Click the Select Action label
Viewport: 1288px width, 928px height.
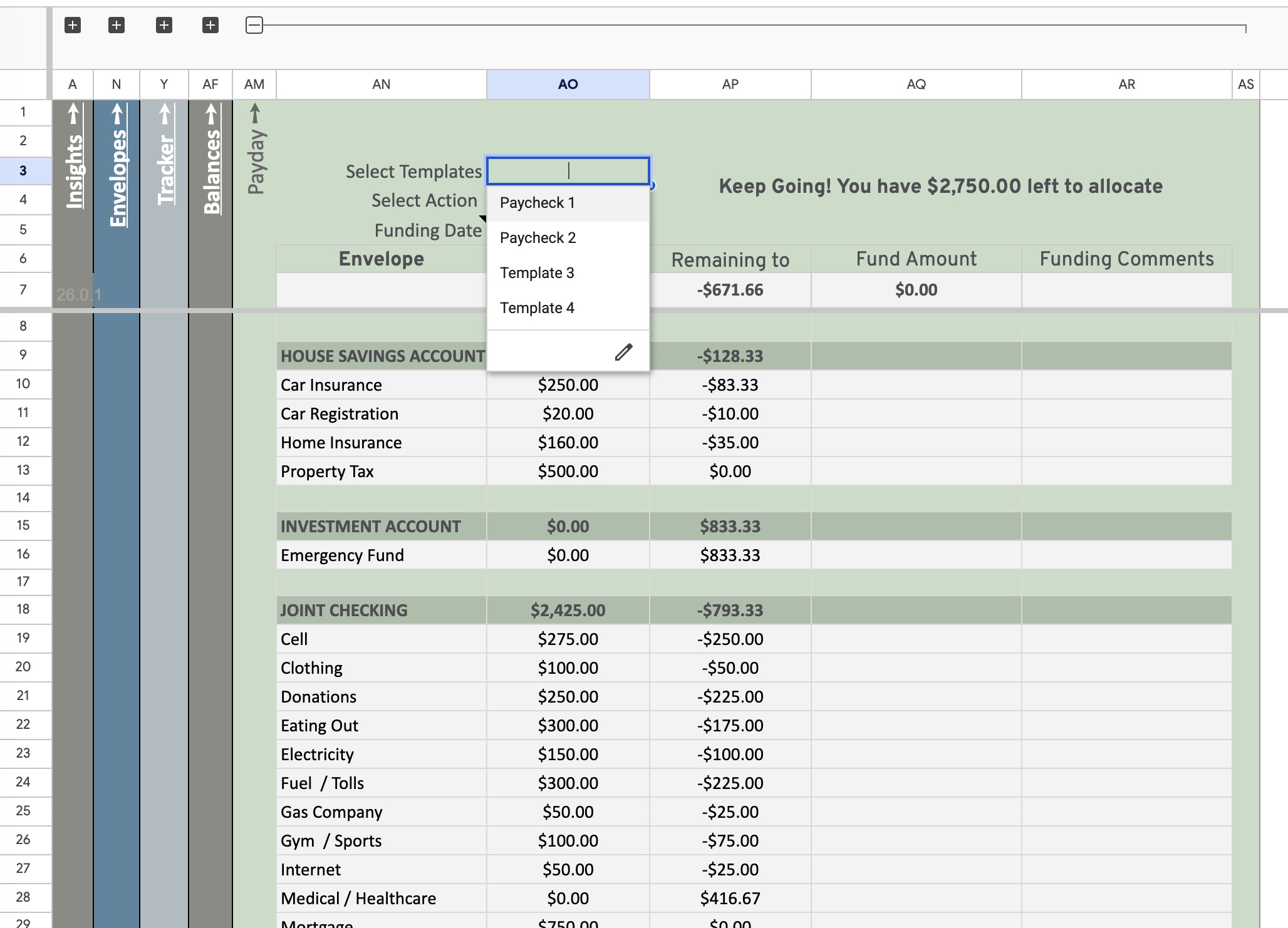(x=424, y=200)
